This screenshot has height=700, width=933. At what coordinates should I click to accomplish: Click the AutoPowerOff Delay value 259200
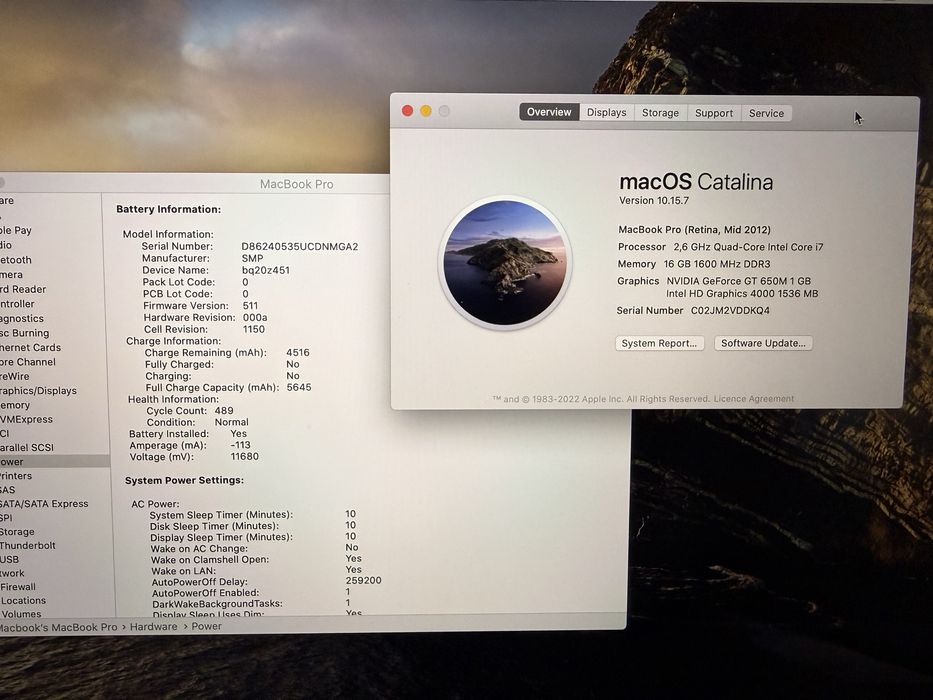364,580
